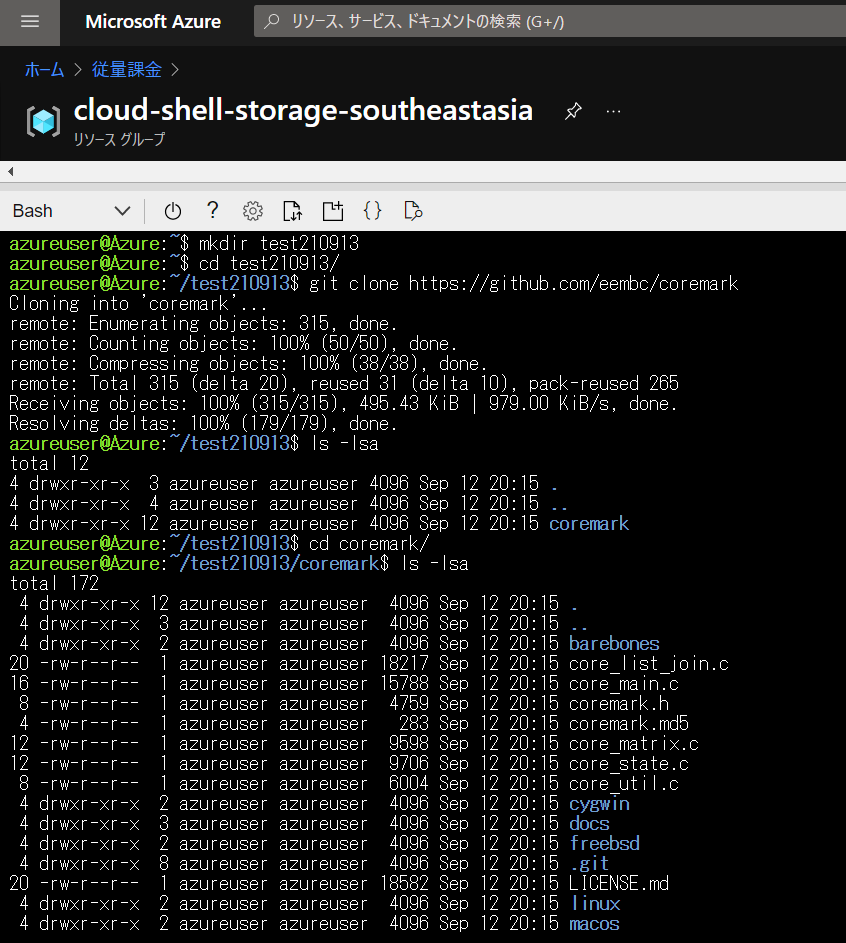Viewport: 846px width, 943px height.
Task: Open Cloud Shell settings gear
Action: pos(253,211)
